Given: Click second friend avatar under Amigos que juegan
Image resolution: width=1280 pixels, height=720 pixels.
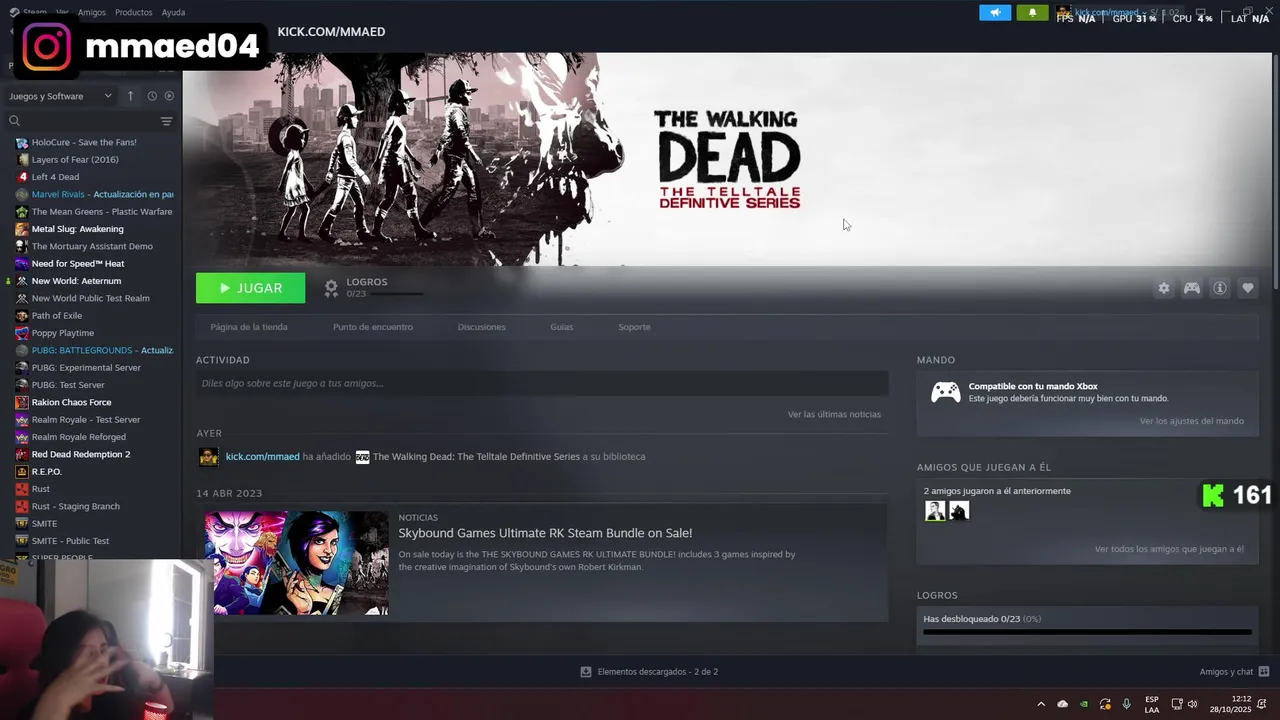Looking at the screenshot, I should tap(959, 511).
